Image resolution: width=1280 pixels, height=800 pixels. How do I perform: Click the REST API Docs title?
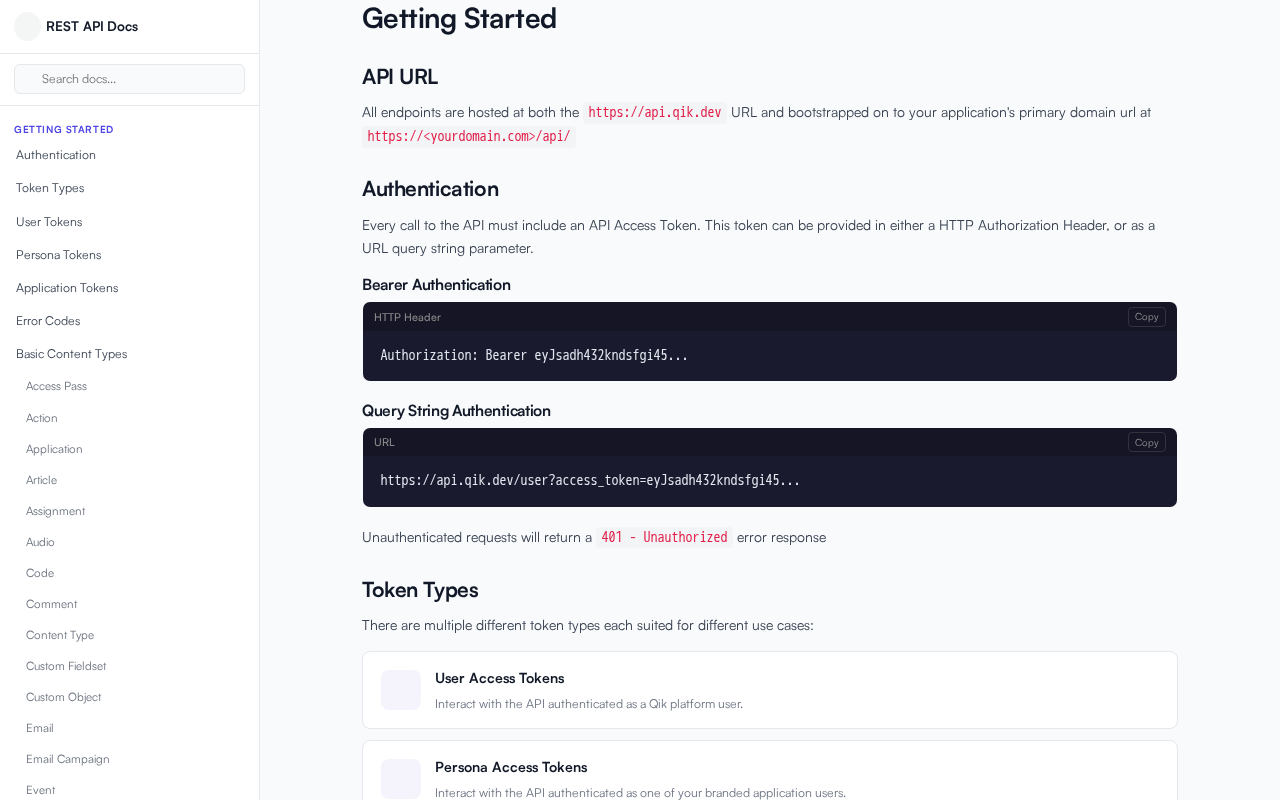92,27
